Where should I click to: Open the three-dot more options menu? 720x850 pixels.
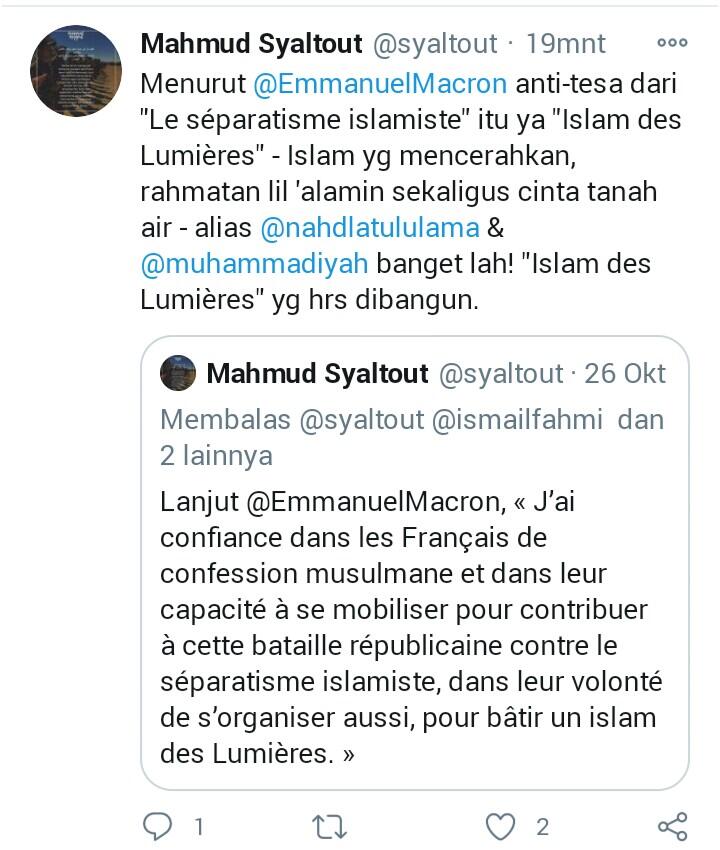671,44
